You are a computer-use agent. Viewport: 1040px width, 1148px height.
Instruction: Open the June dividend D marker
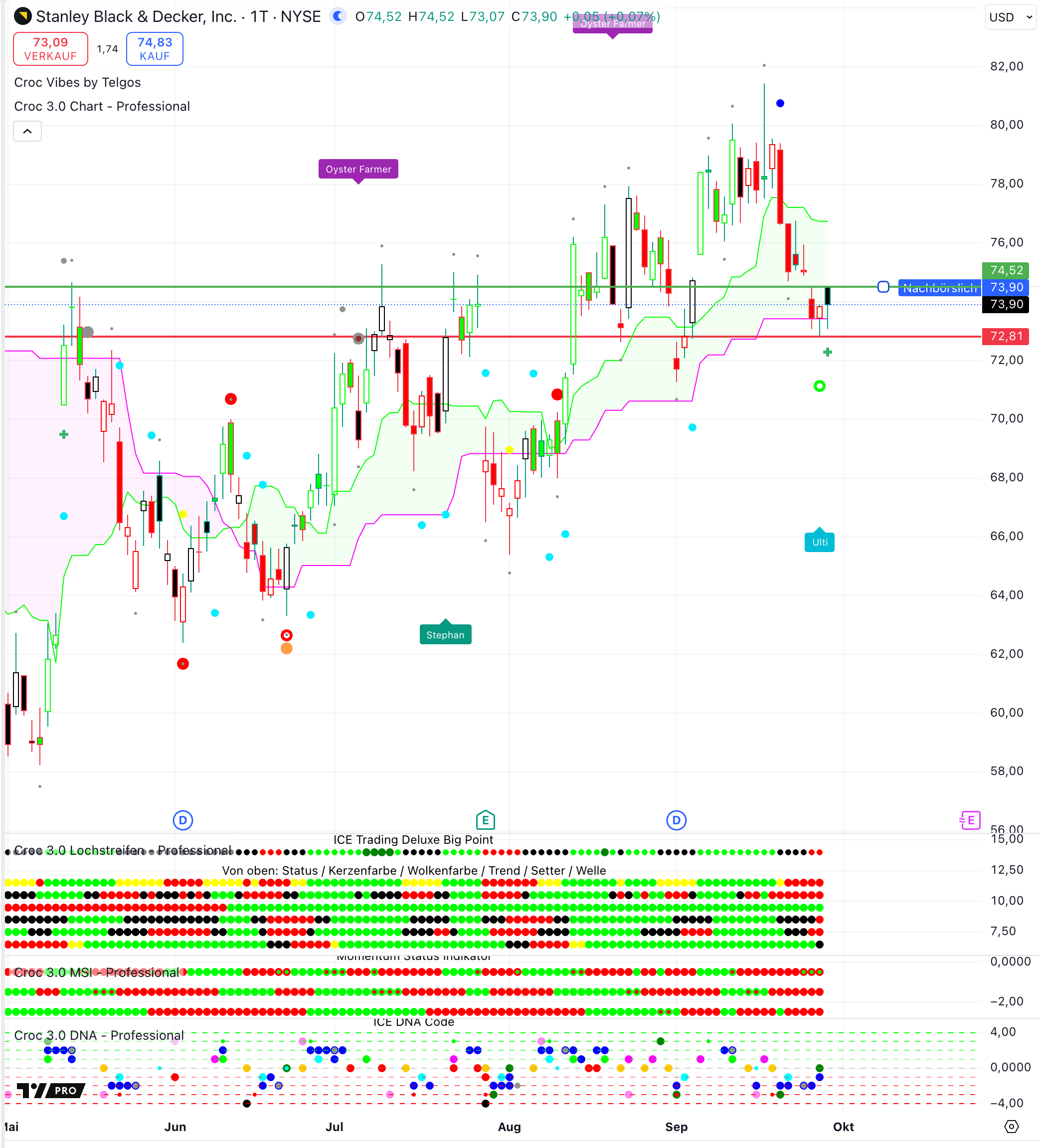183,820
